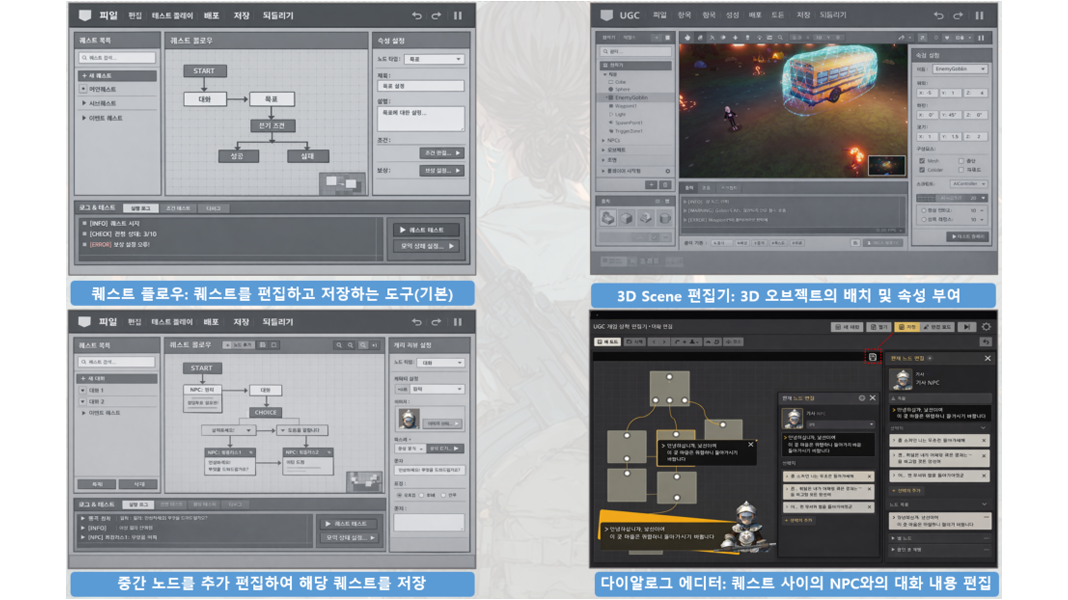Open the EnemyGoblin name dropdown

960,69
